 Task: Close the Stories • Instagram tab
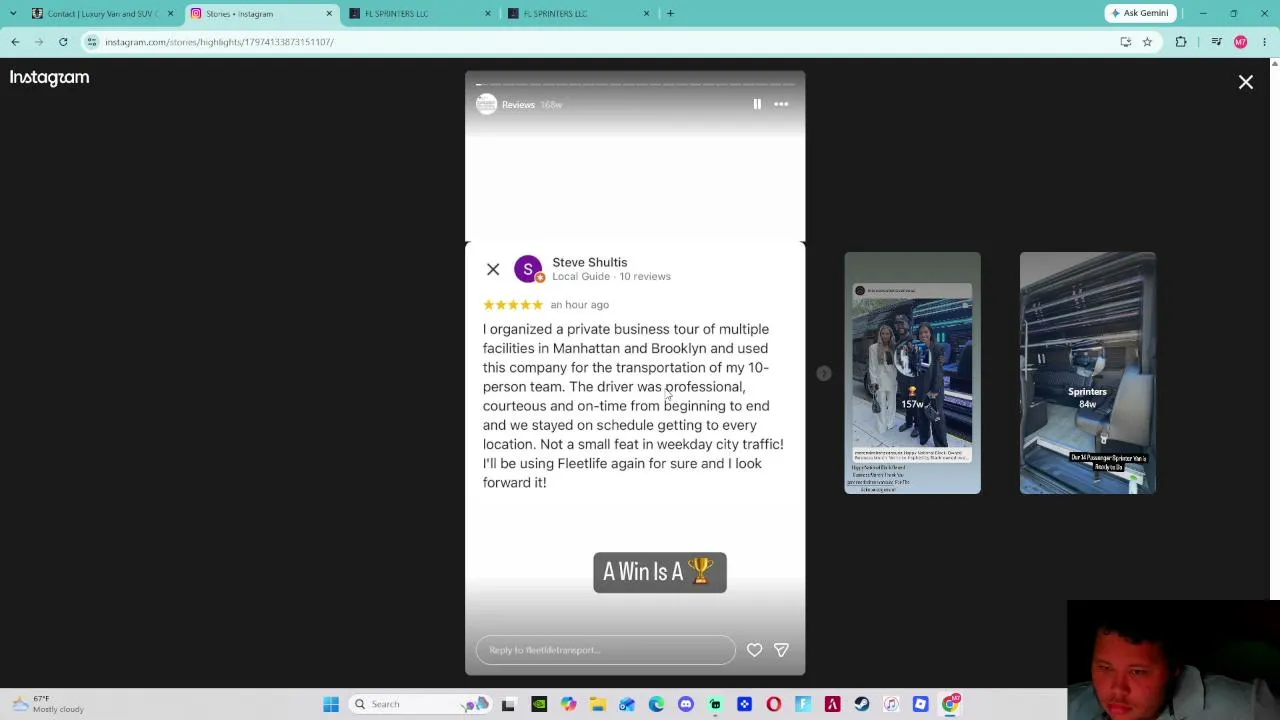coord(329,14)
